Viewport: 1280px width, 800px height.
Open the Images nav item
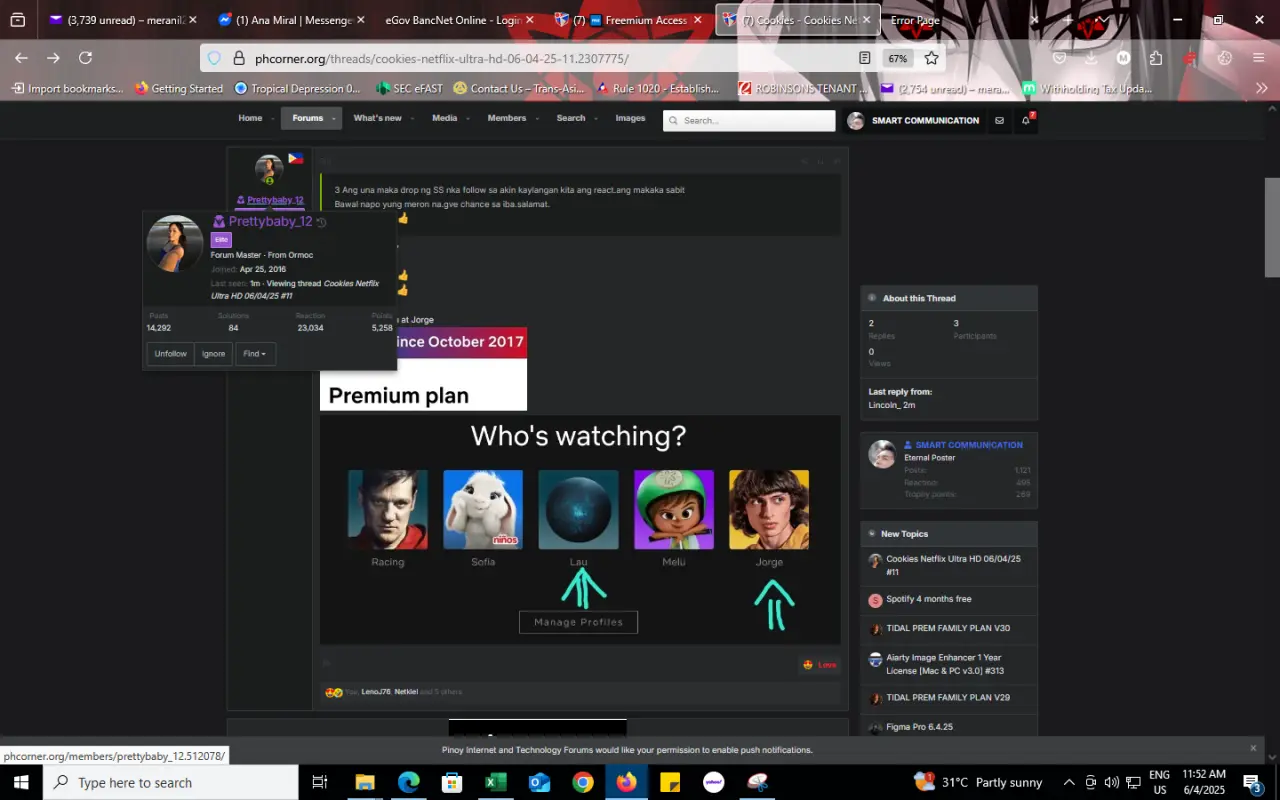630,118
